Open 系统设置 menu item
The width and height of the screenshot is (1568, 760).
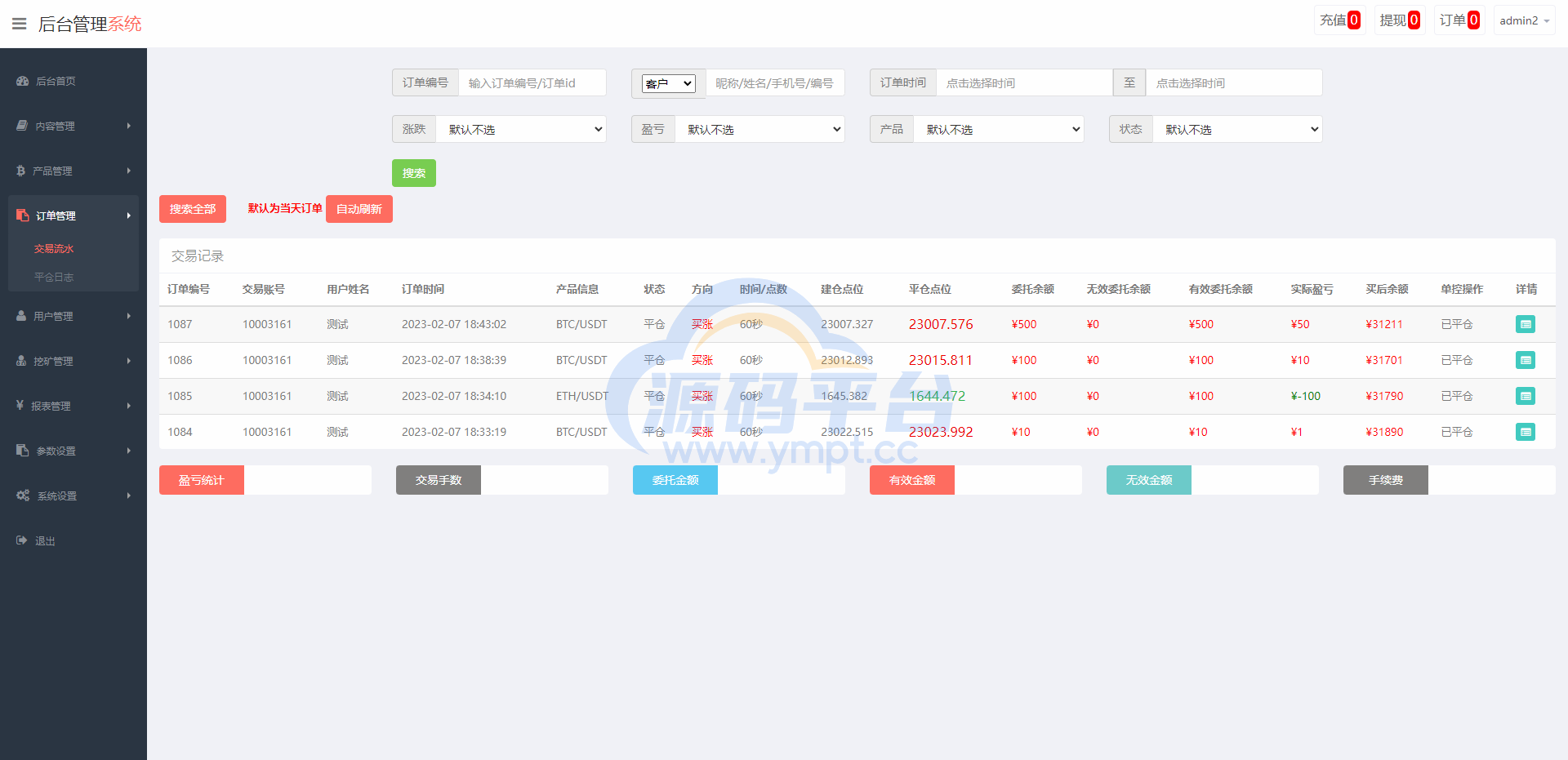56,496
